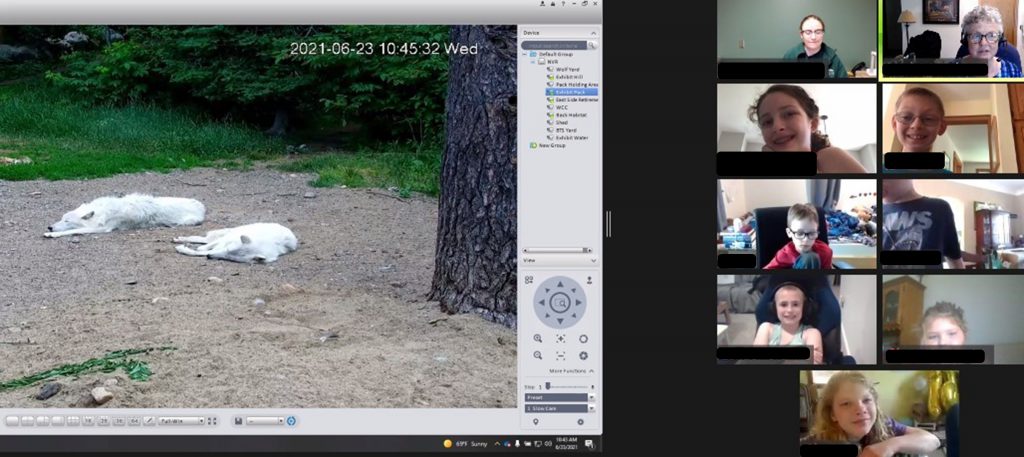Click the PTZ zoom in magnifier icon
This screenshot has height=457, width=1024.
[x=538, y=339]
